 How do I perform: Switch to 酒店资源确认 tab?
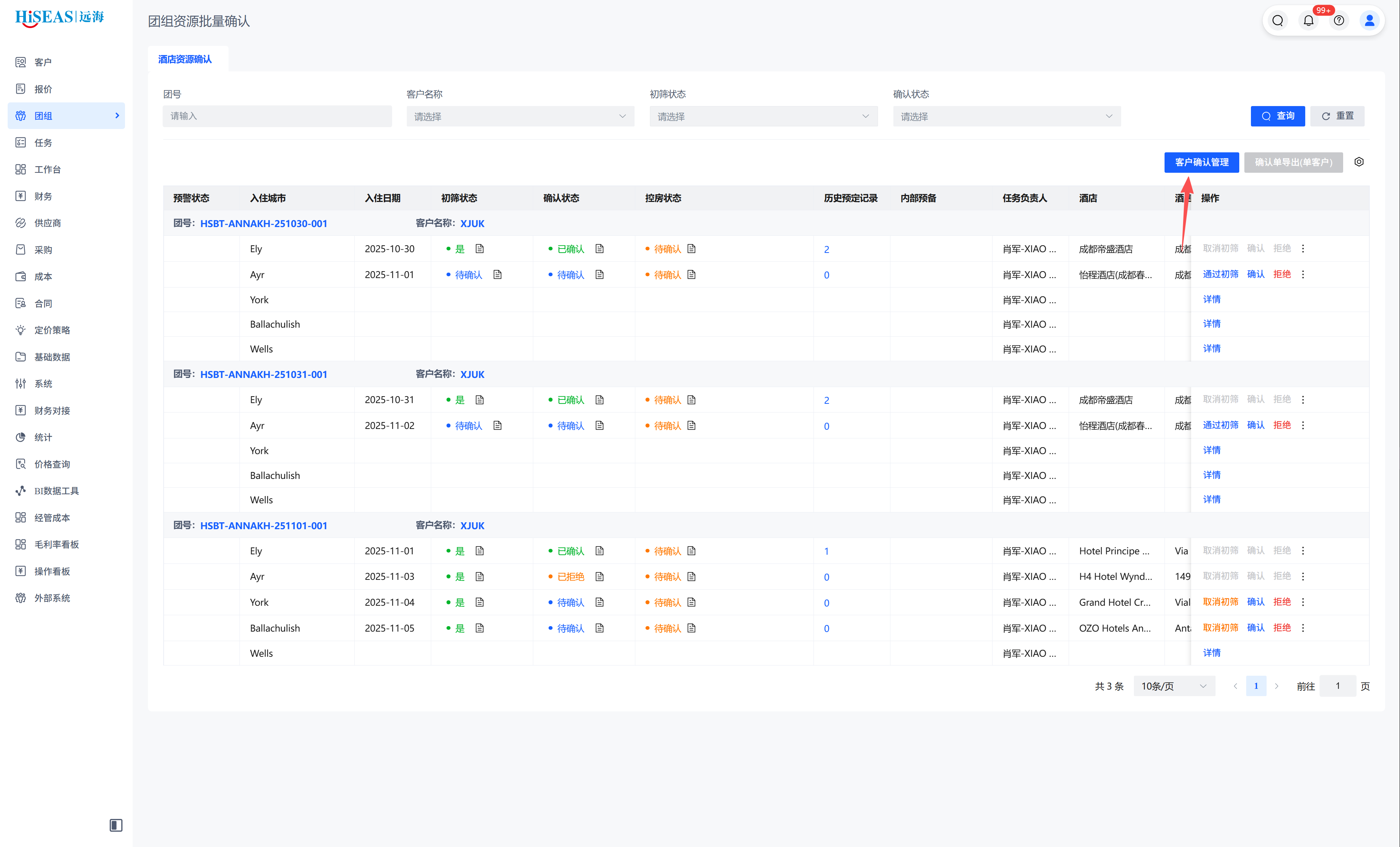tap(185, 59)
